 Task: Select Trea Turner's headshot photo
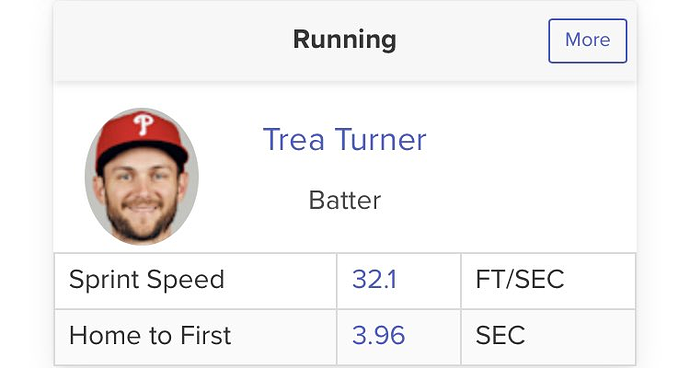(x=142, y=176)
